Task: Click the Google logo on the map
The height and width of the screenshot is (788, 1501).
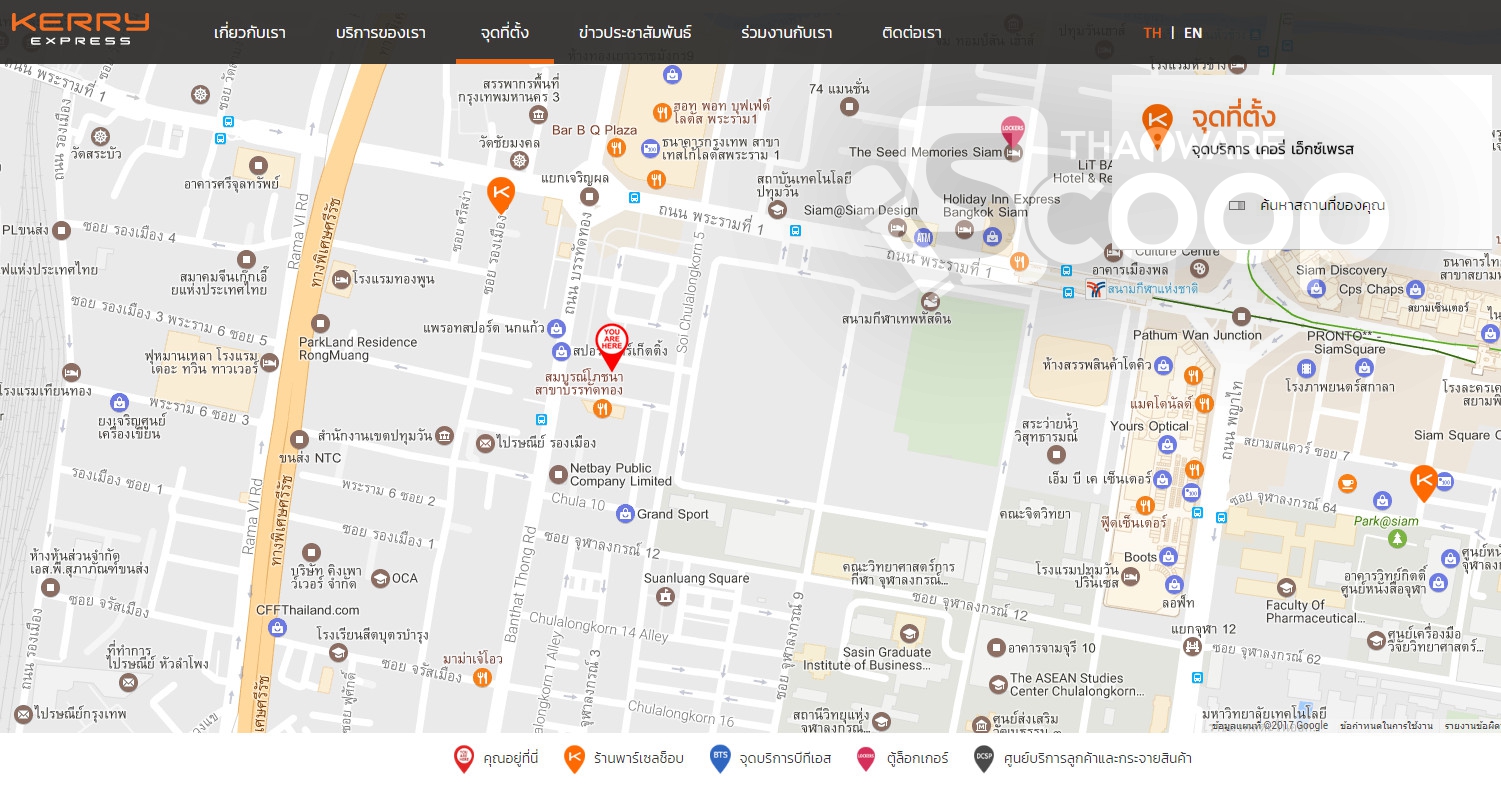Action: [x=1313, y=725]
